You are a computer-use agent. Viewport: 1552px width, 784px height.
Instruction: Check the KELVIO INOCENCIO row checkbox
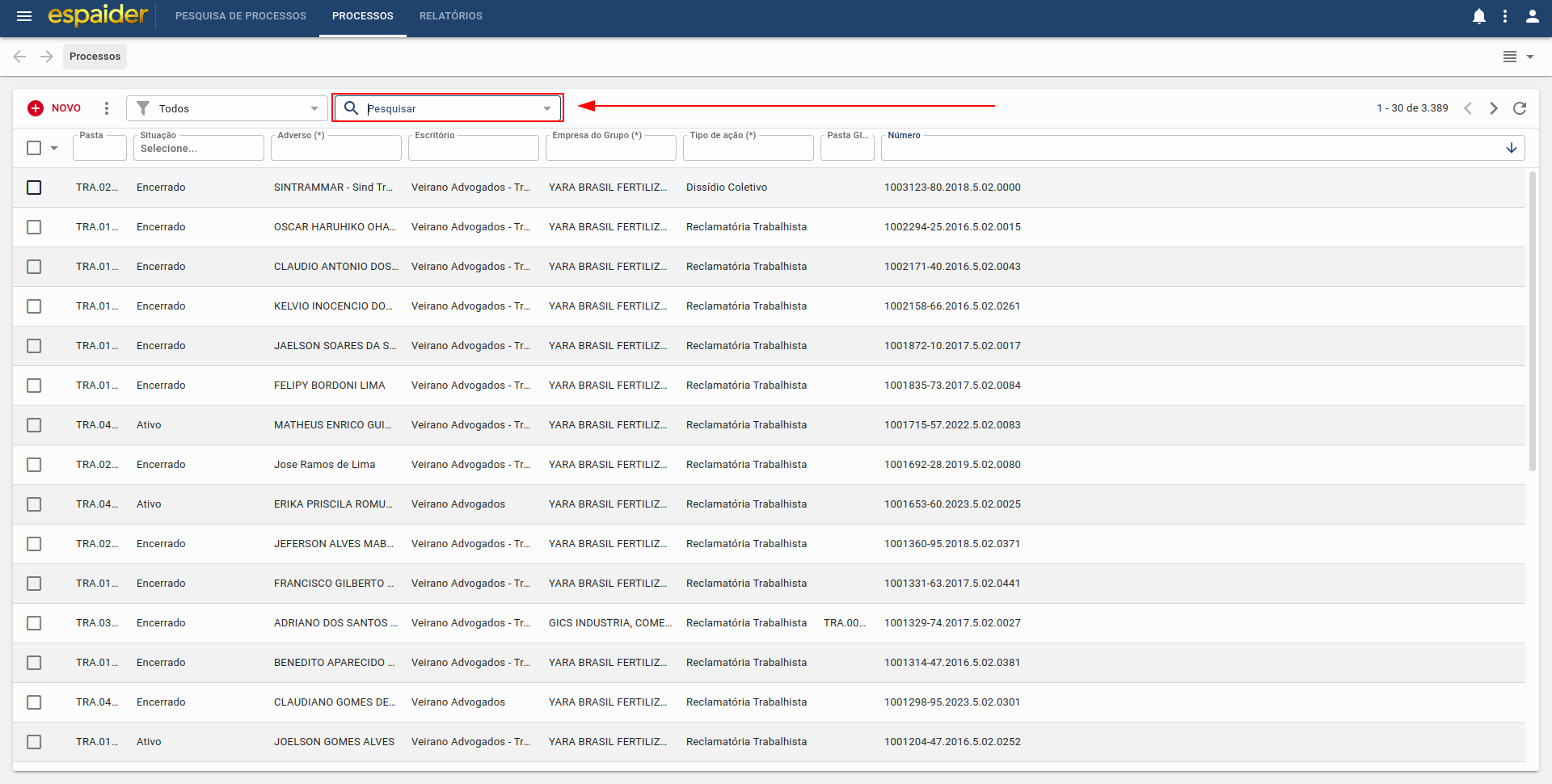pyautogui.click(x=34, y=306)
